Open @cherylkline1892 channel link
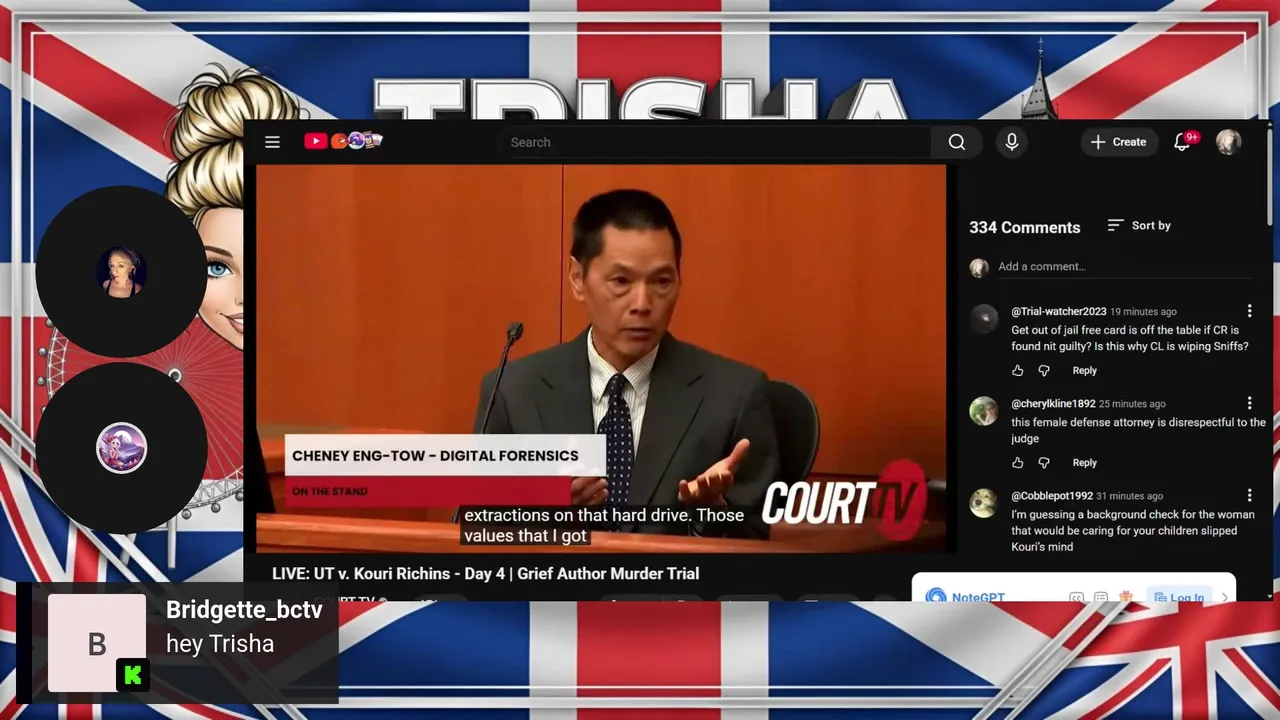 click(1053, 404)
